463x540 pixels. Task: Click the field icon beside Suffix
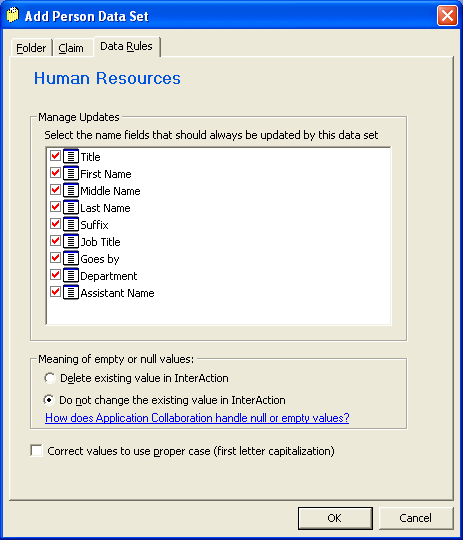pyautogui.click(x=71, y=225)
